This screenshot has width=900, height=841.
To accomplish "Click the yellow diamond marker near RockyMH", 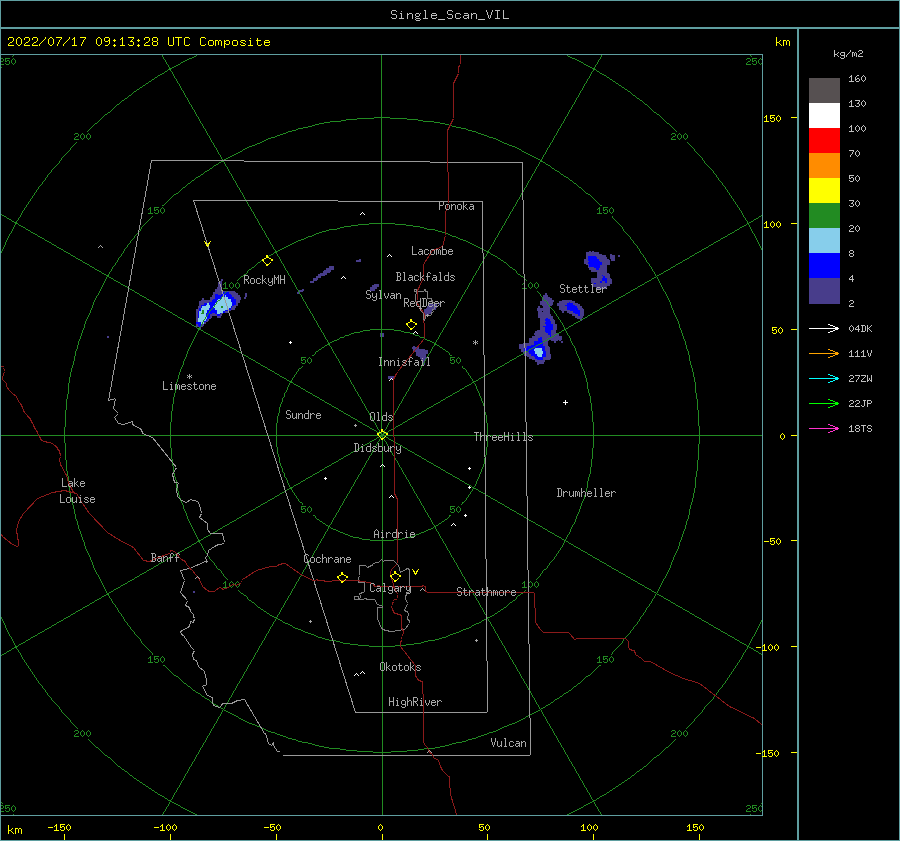I will click(267, 261).
